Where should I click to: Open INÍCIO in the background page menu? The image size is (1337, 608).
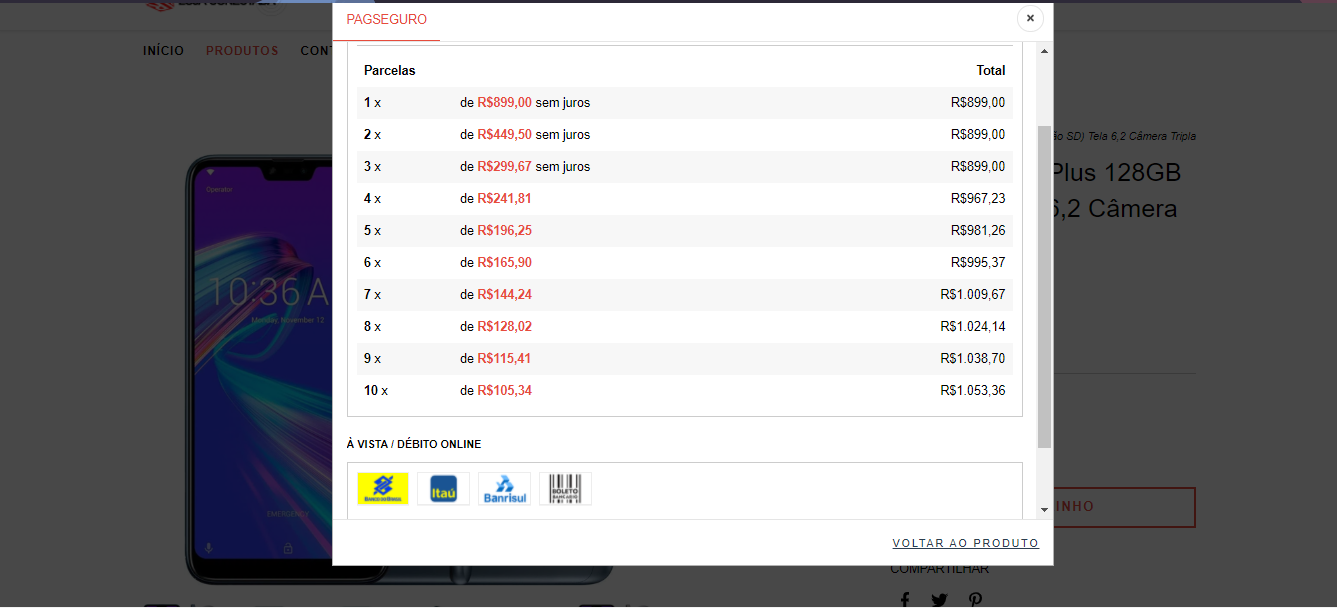(163, 51)
